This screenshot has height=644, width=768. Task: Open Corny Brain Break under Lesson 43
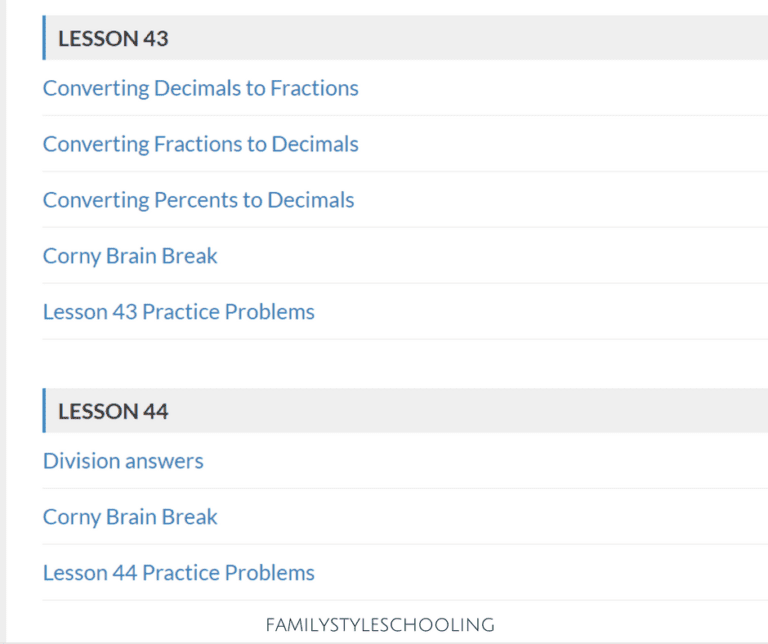[130, 256]
